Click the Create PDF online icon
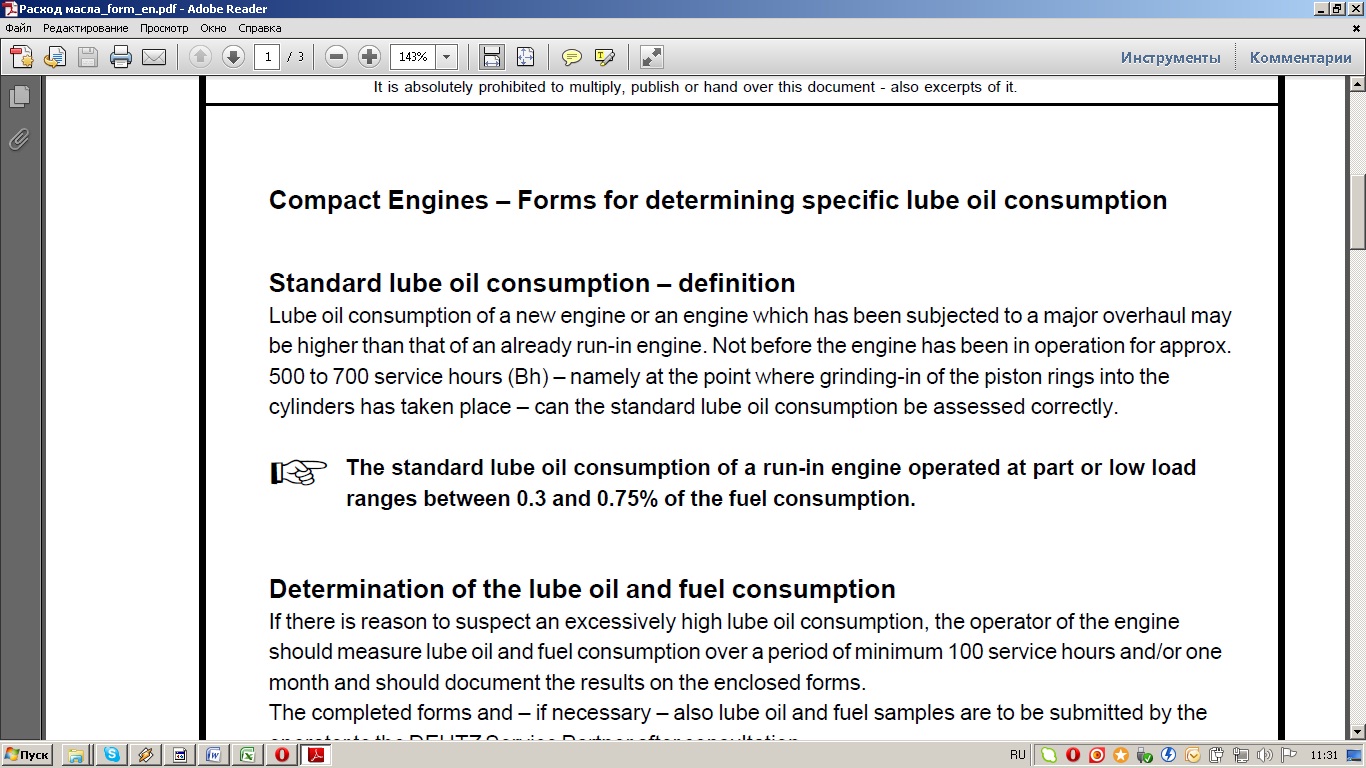Screen dimensions: 1366x768 click(21, 57)
